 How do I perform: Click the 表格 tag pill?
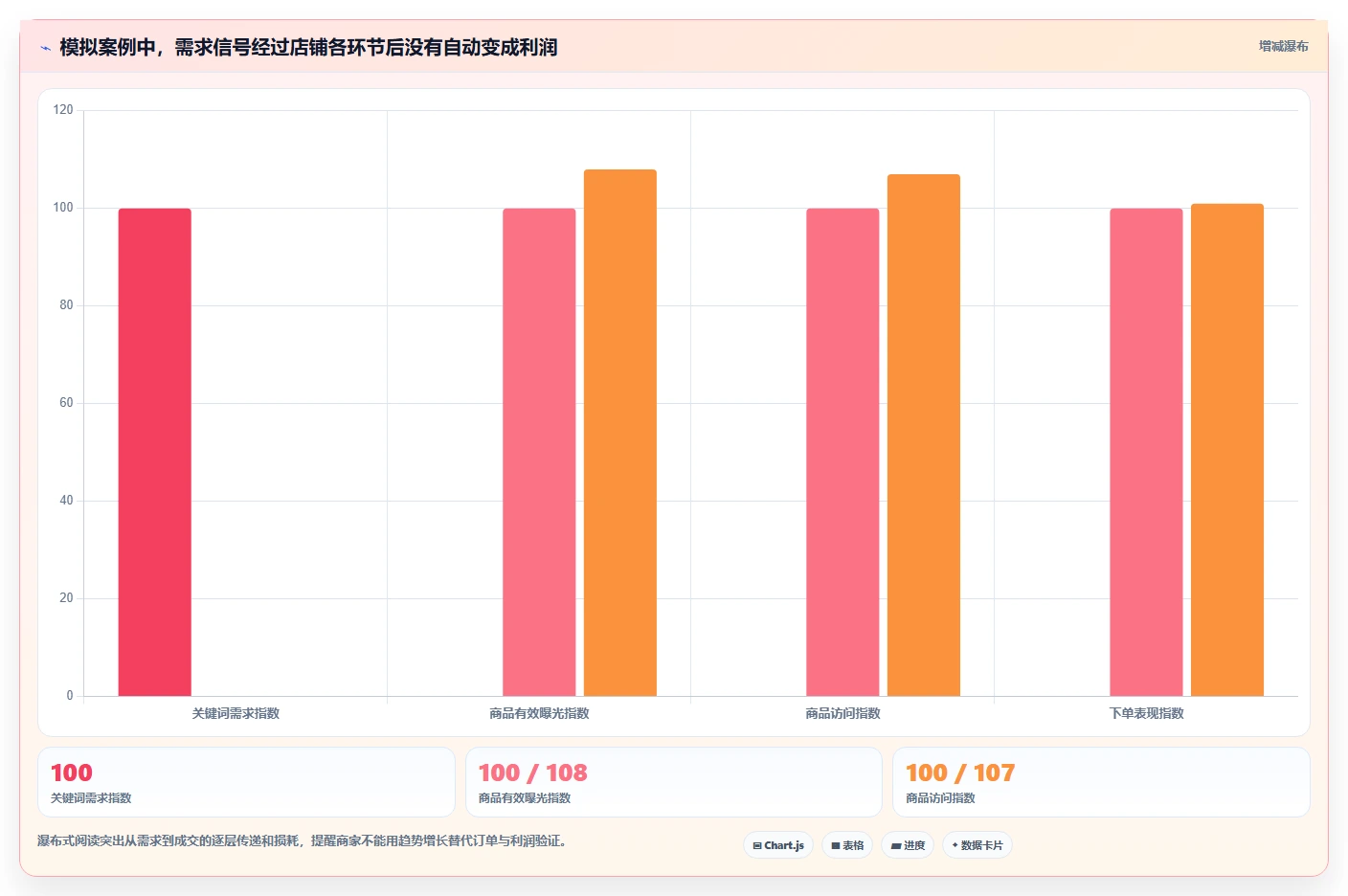847,845
